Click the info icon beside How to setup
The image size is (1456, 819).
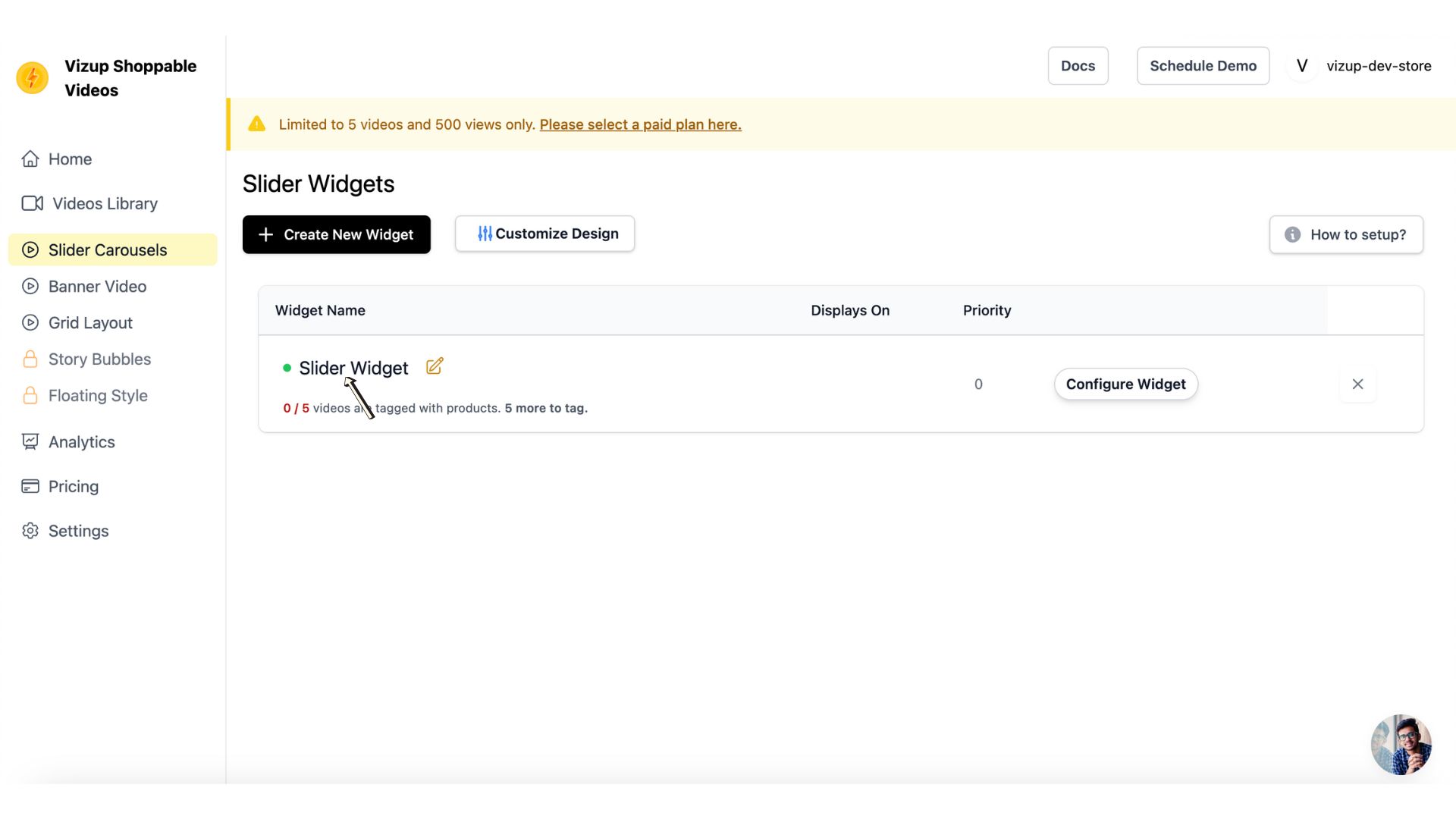1291,235
